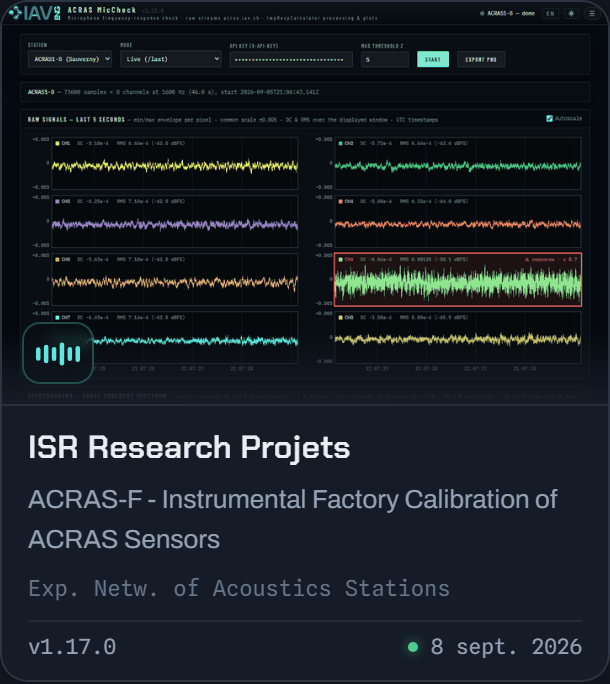
Task: Toggle the light/dark theme sun icon
Action: pyautogui.click(x=571, y=14)
